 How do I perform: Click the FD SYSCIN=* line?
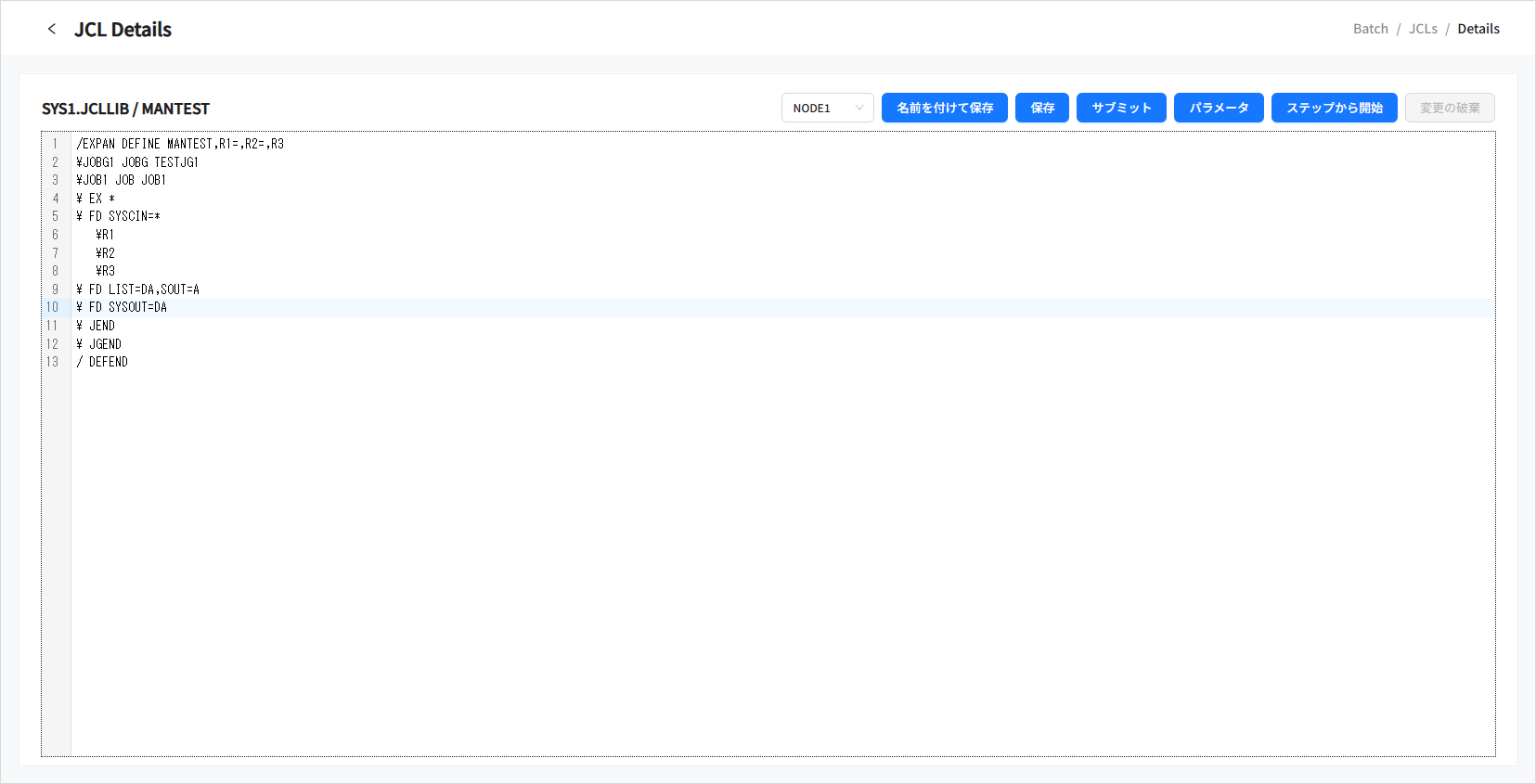119,216
